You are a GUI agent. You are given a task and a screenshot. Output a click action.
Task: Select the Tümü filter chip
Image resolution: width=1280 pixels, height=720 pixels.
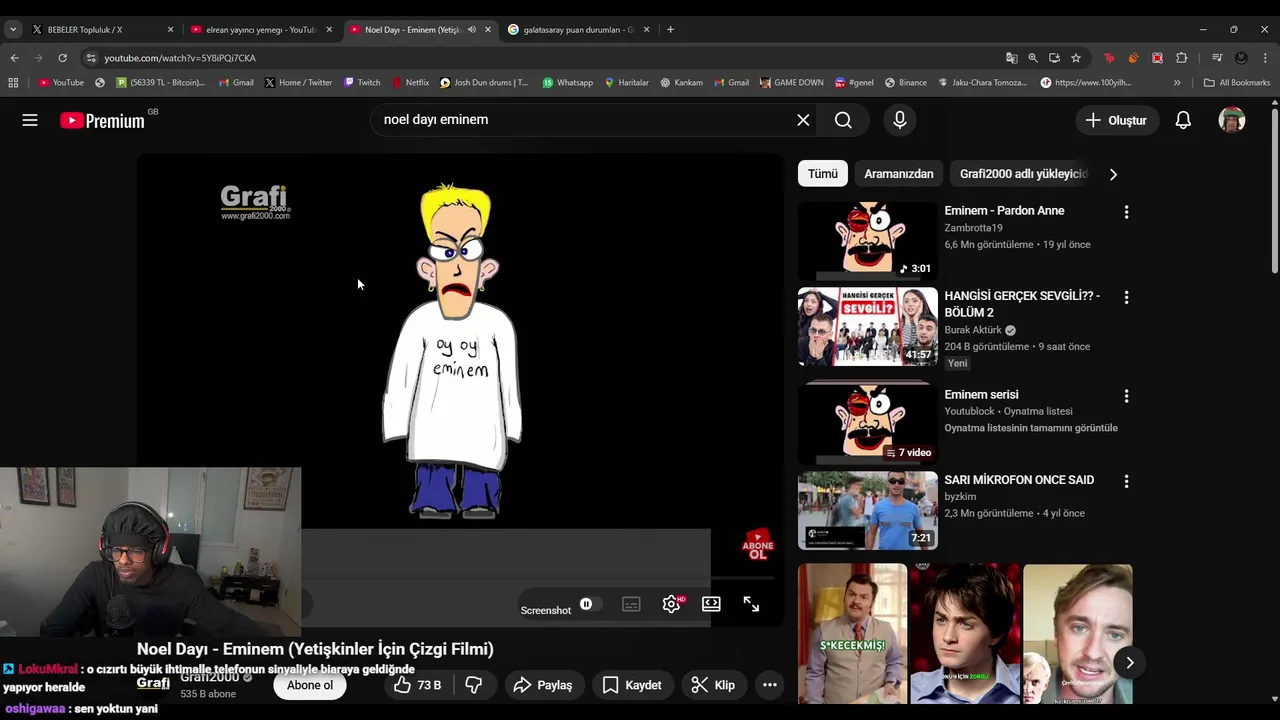pyautogui.click(x=822, y=174)
